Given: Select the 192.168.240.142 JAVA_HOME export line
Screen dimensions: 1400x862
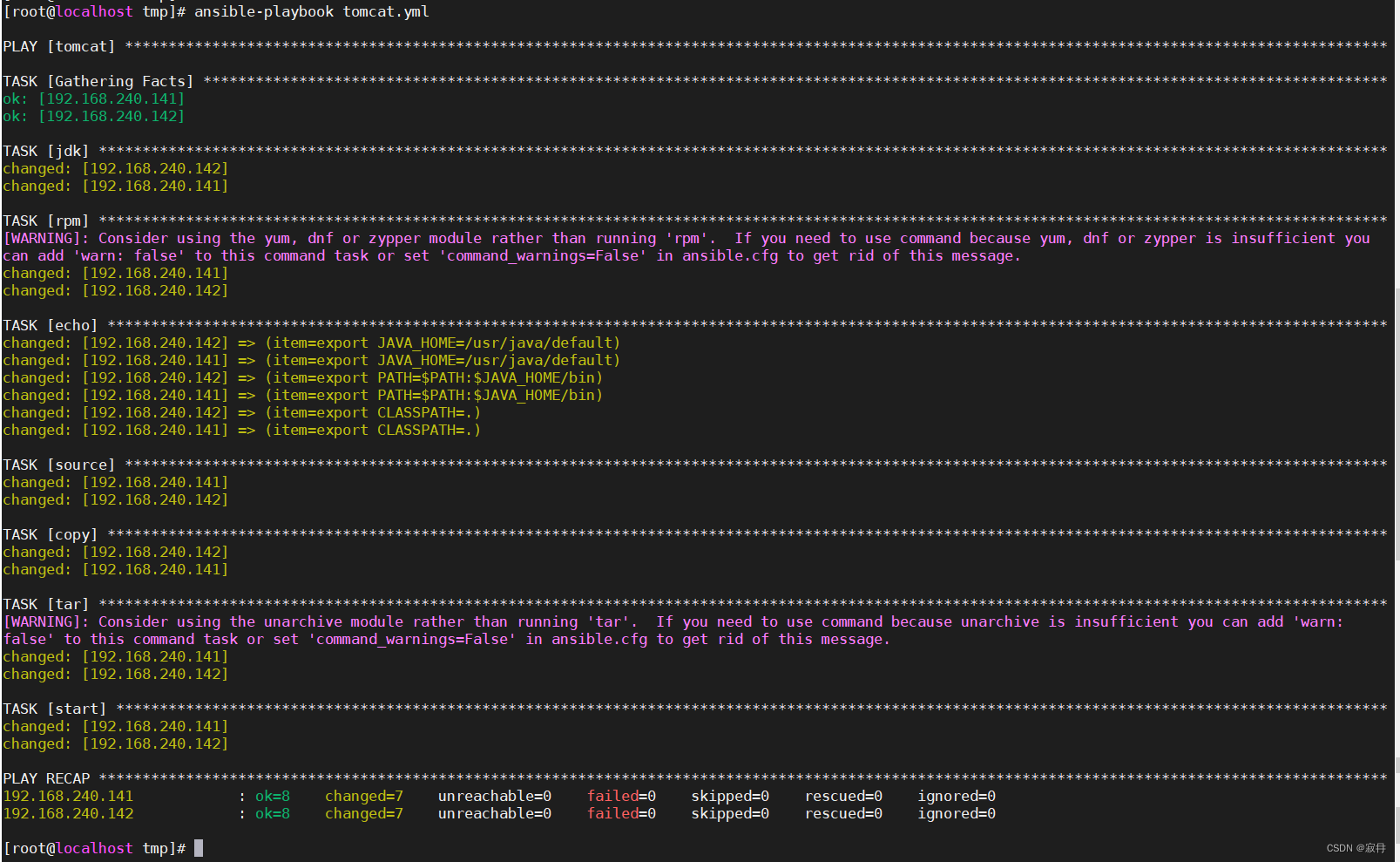Looking at the screenshot, I should click(x=312, y=343).
